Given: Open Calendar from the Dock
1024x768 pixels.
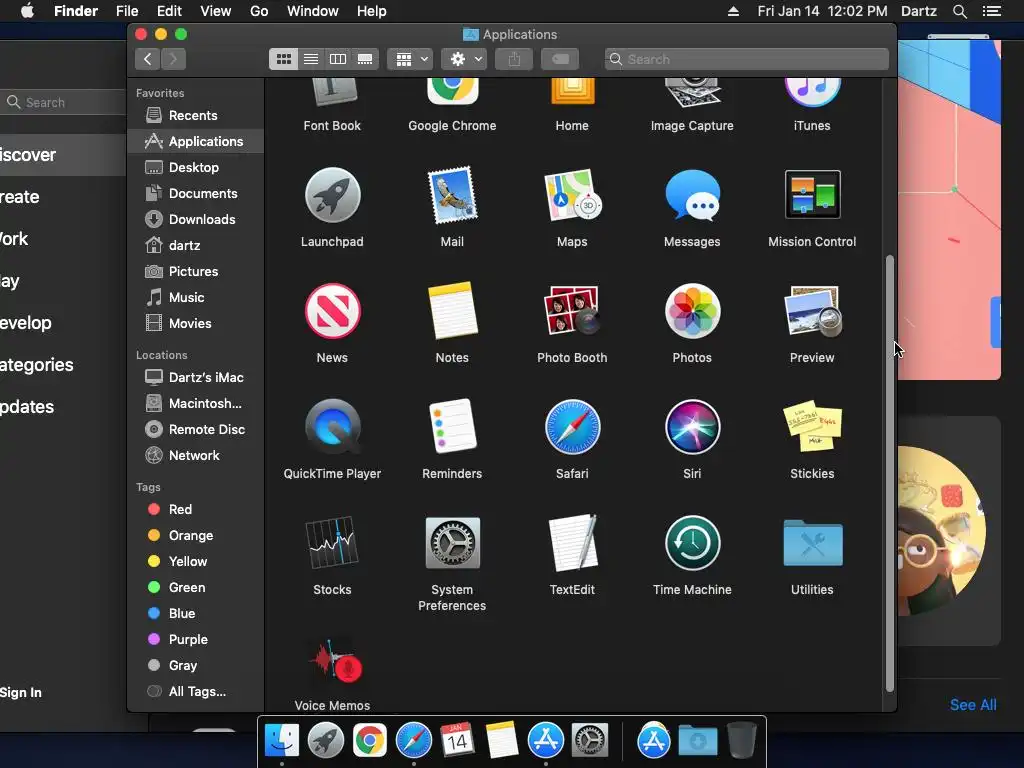Looking at the screenshot, I should coord(457,741).
